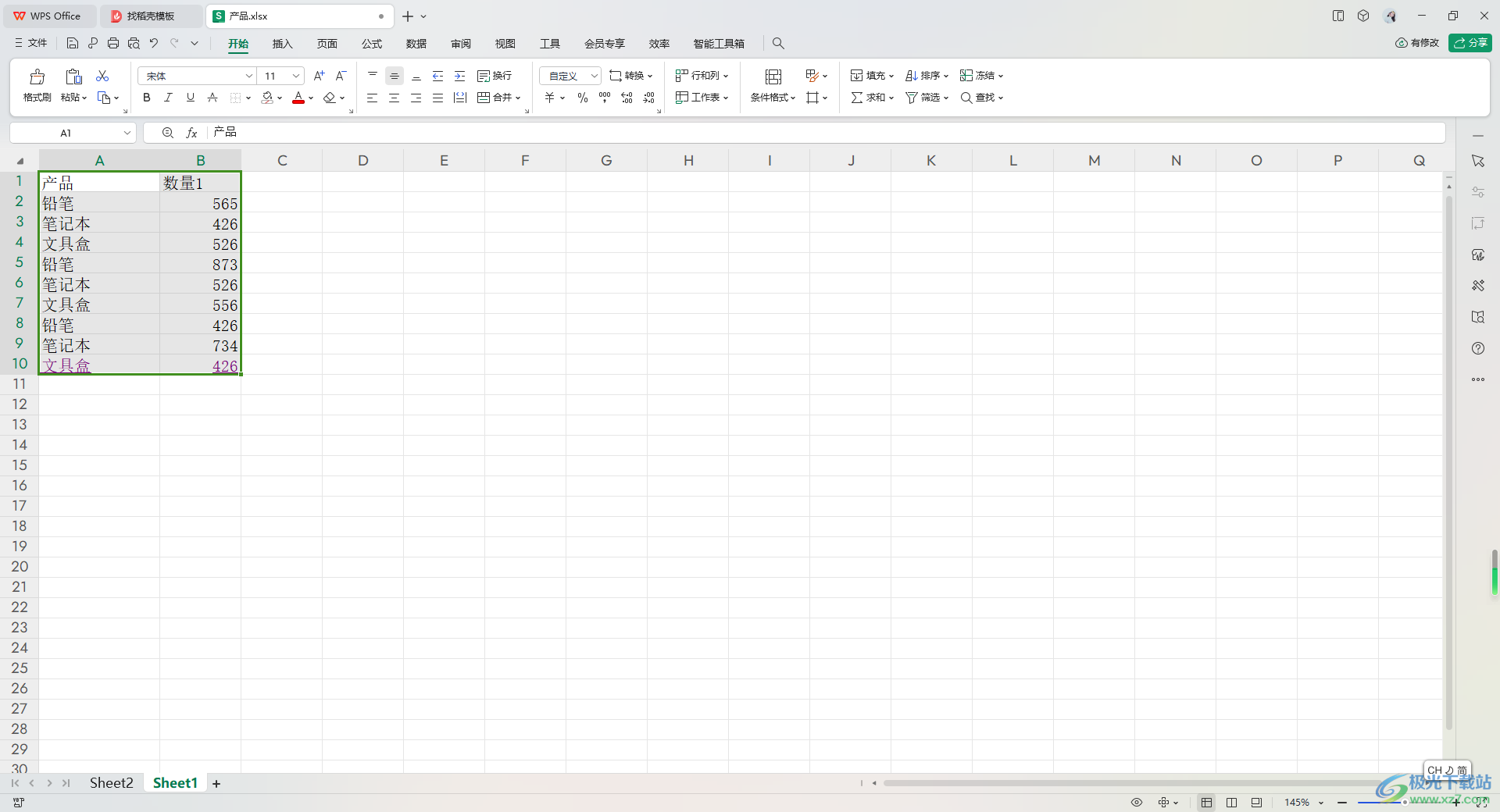This screenshot has width=1500, height=812.
Task: Click the Save icon in quick access toolbar
Action: [x=73, y=43]
